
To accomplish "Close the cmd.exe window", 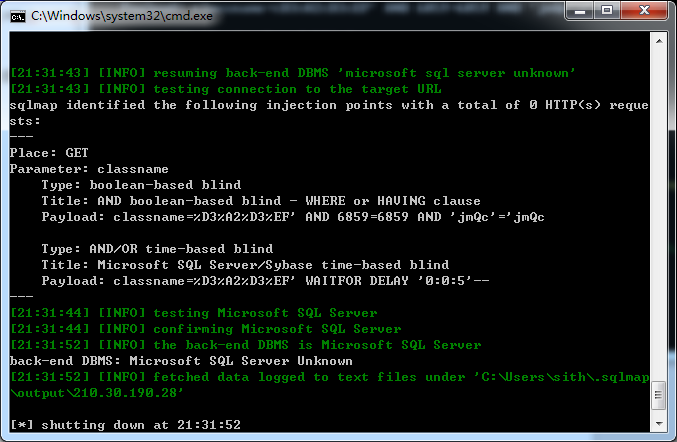I will coord(644,11).
